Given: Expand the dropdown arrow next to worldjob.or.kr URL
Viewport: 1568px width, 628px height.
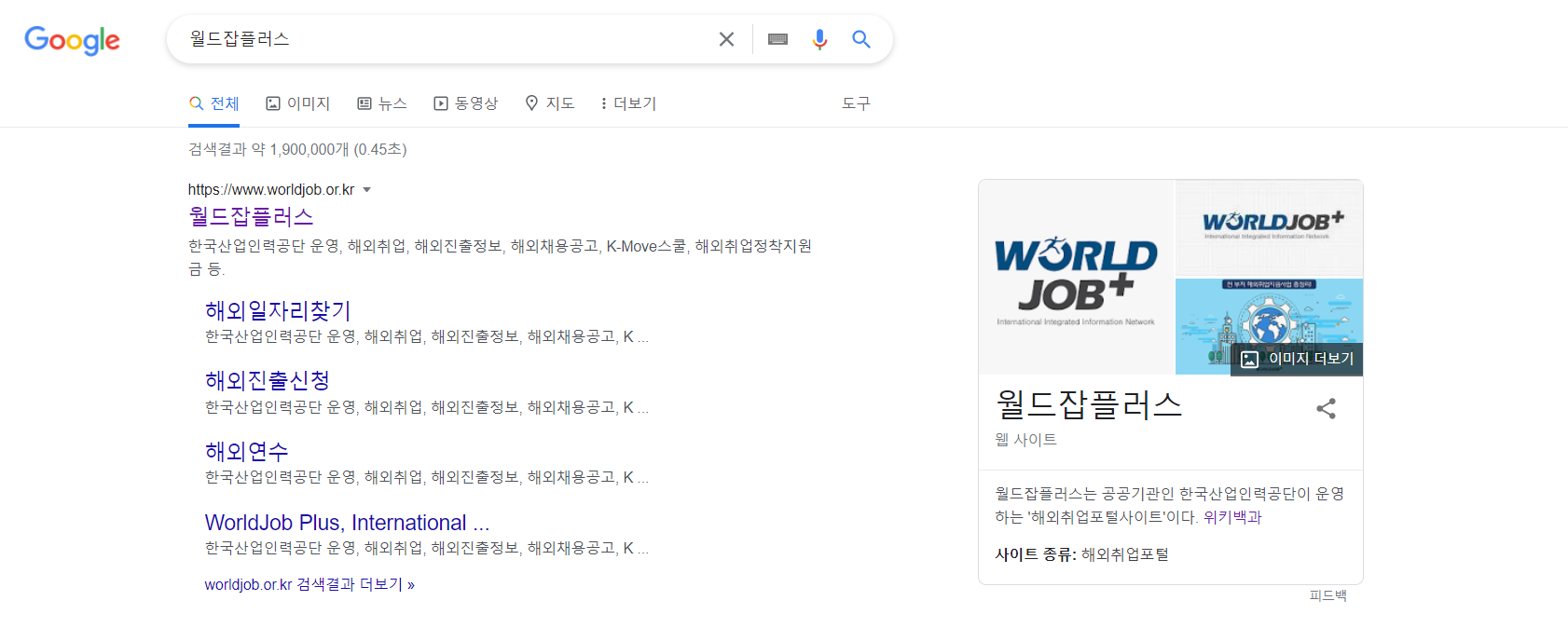Looking at the screenshot, I should coord(366,190).
